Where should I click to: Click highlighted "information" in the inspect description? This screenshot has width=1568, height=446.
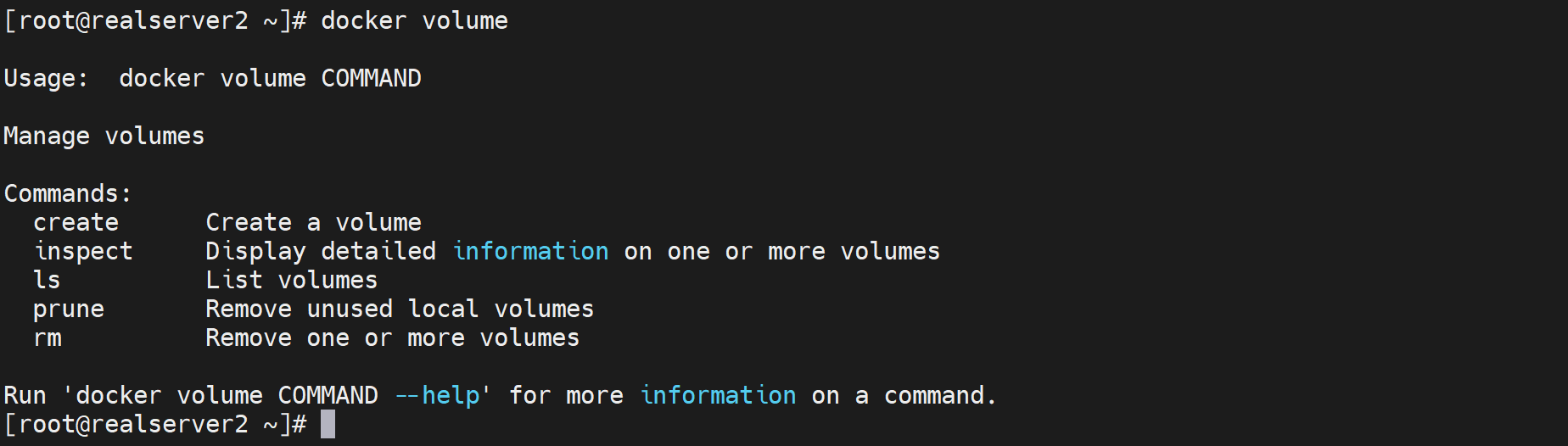[x=530, y=252]
